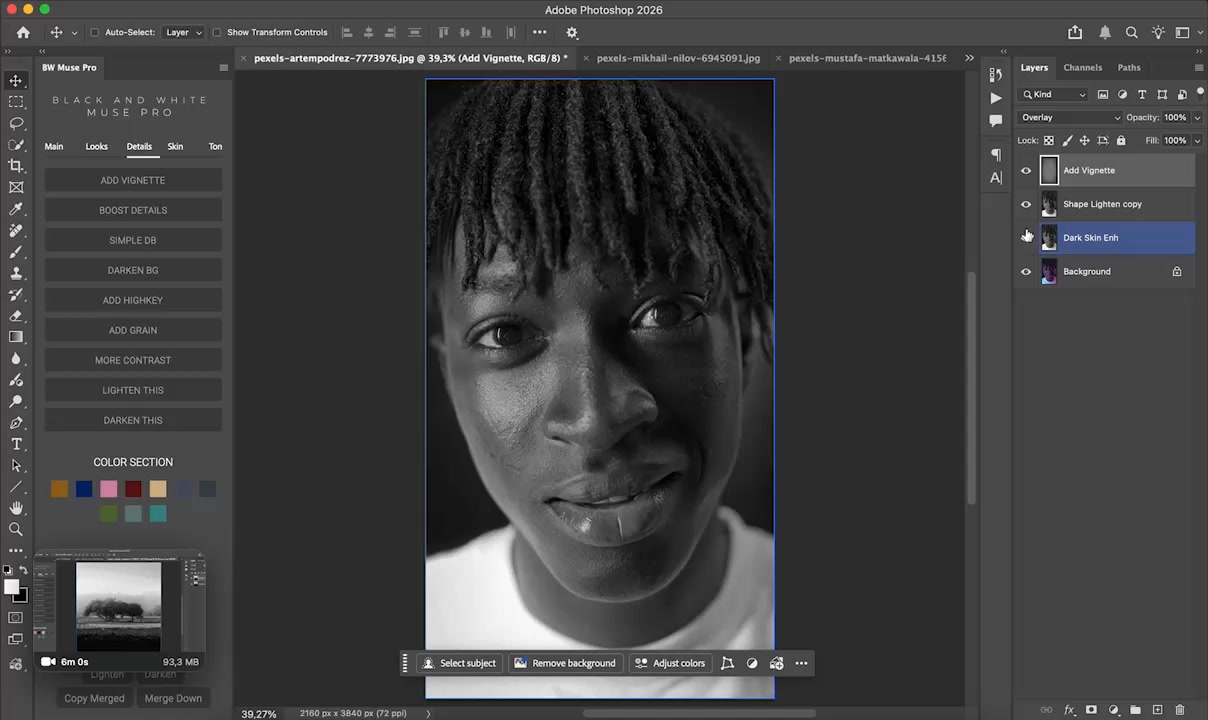The width and height of the screenshot is (1208, 720).
Task: Toggle visibility of Dark Skin Enh layer
Action: click(1026, 238)
